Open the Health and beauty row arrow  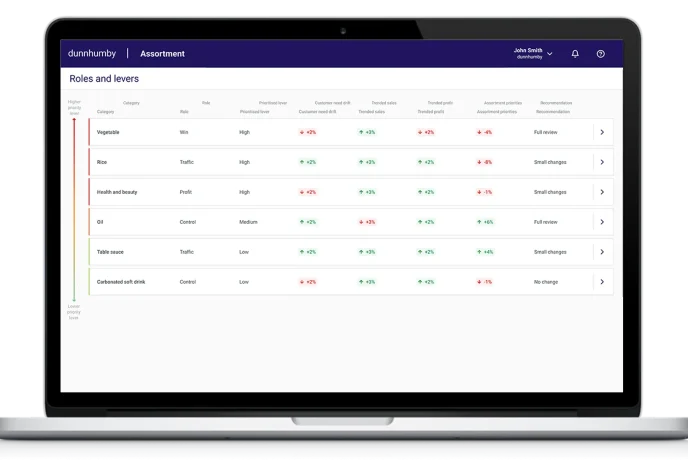(x=601, y=192)
